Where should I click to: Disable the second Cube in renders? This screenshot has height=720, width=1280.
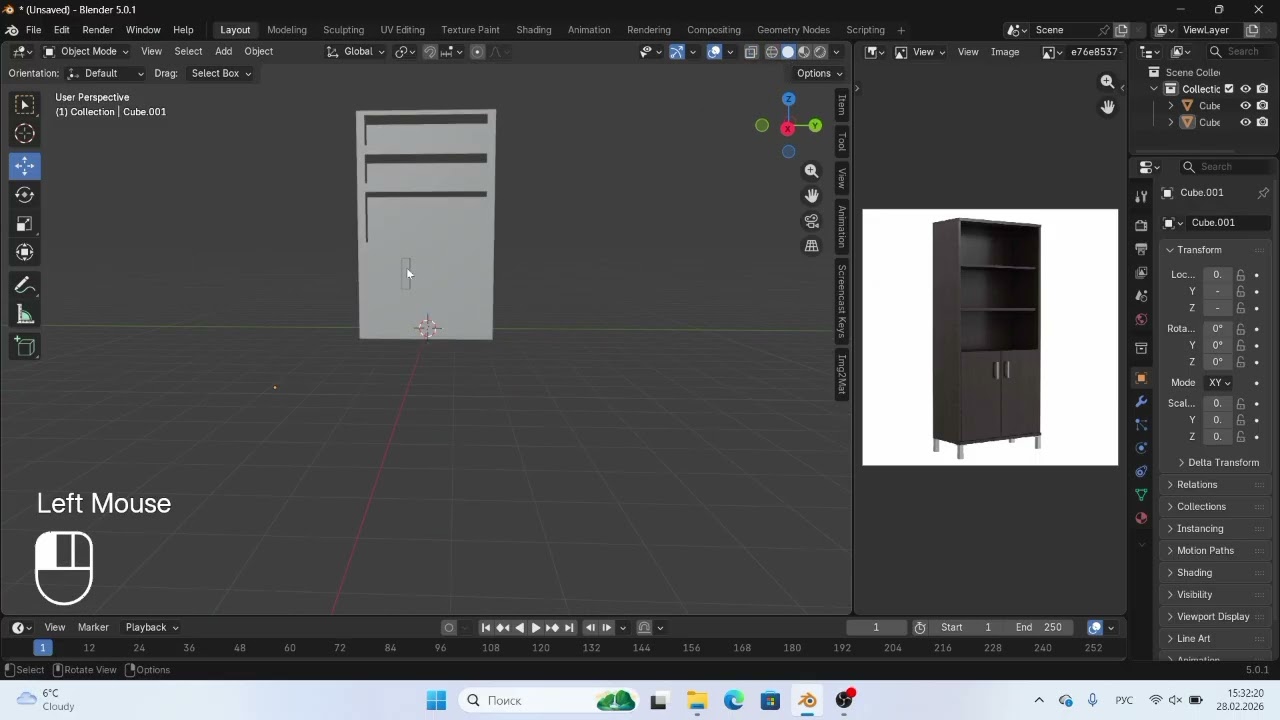1262,122
